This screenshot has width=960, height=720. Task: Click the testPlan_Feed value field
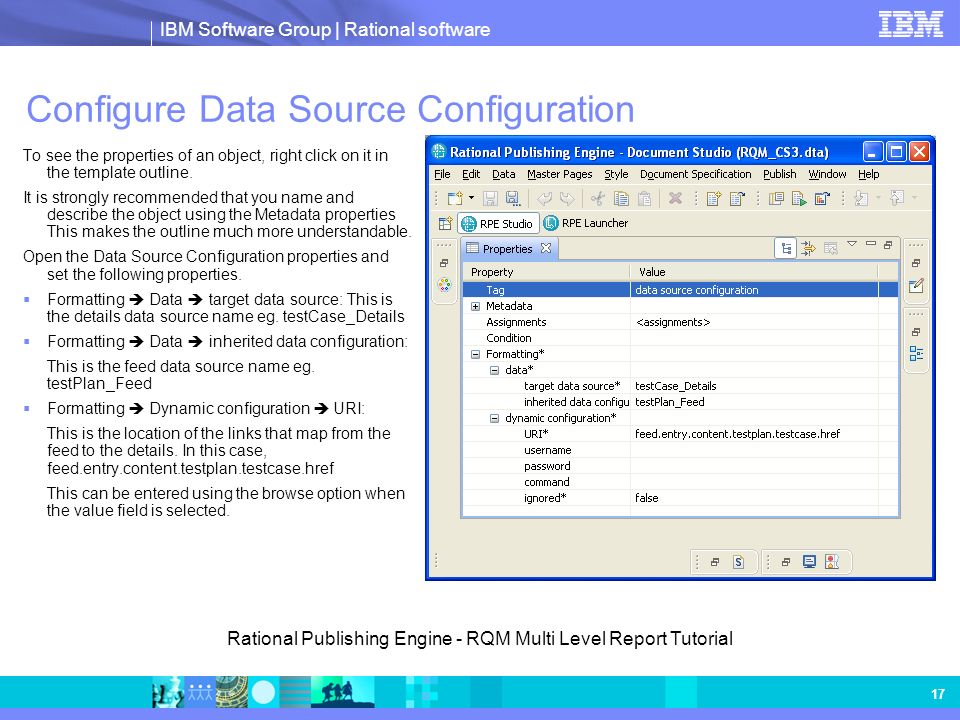754,402
